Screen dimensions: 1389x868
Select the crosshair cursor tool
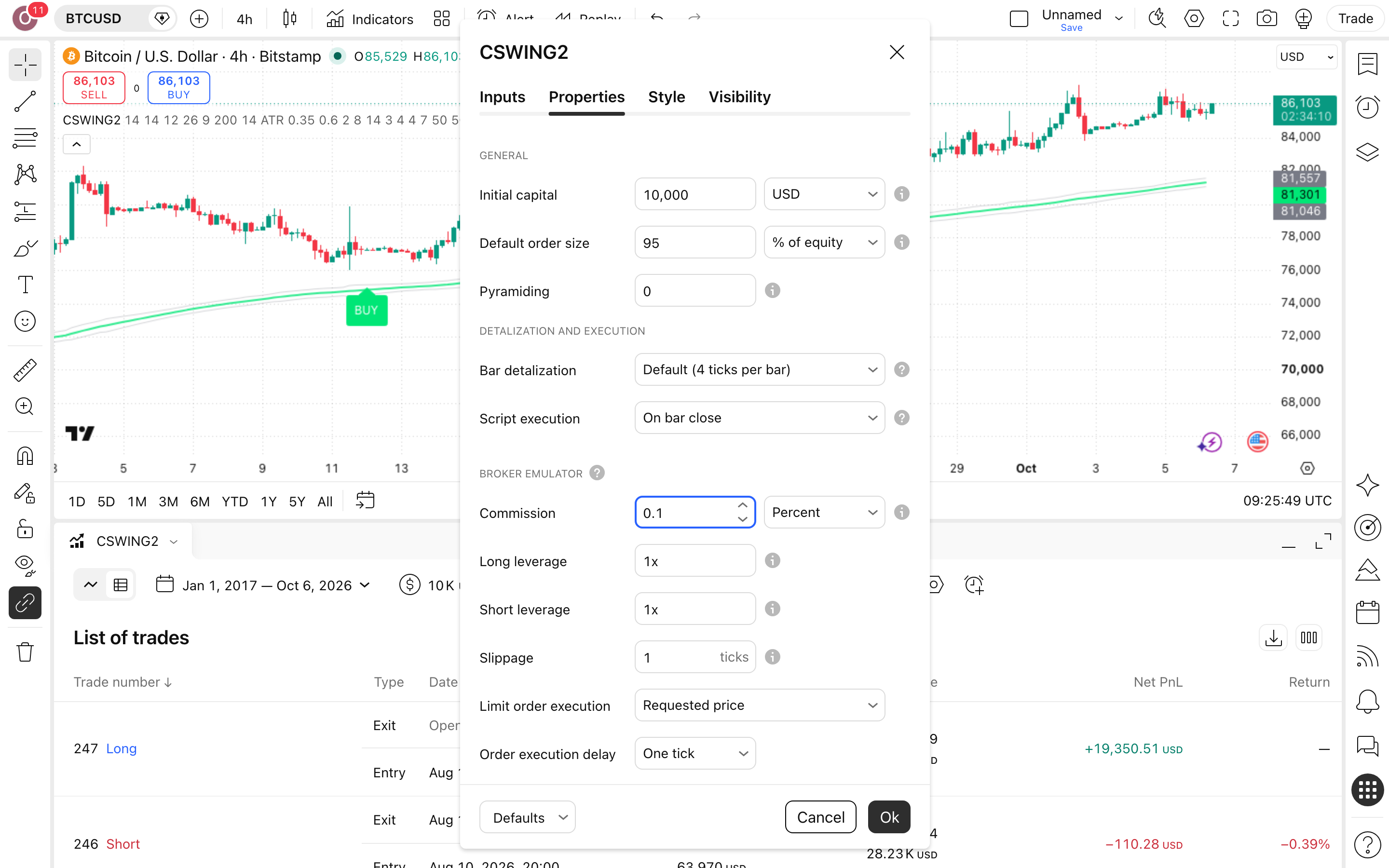pos(25,65)
